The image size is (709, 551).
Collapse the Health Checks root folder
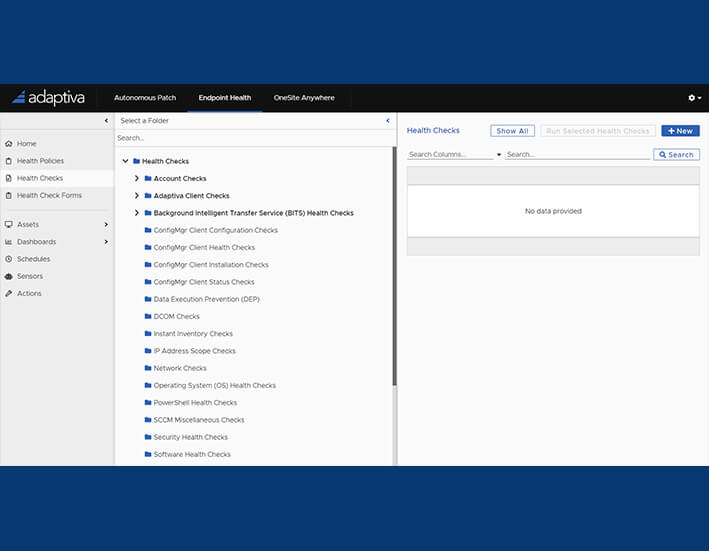click(x=125, y=161)
